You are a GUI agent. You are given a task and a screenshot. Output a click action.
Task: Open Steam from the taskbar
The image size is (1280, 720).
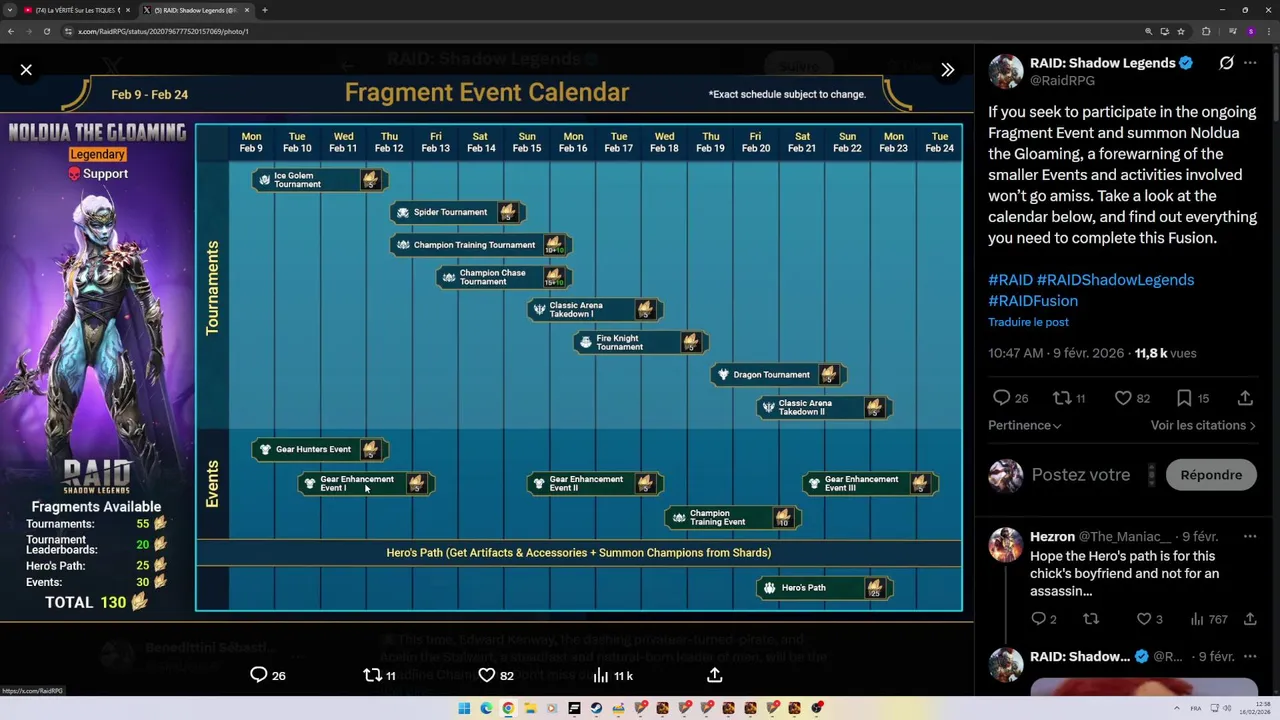coord(596,708)
